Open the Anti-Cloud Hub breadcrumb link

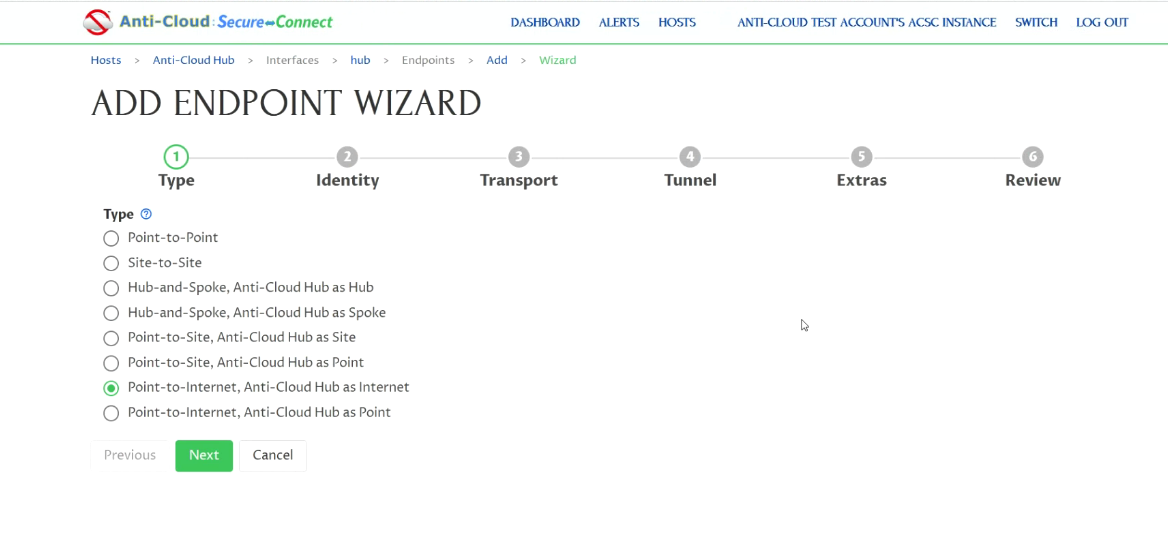[194, 60]
